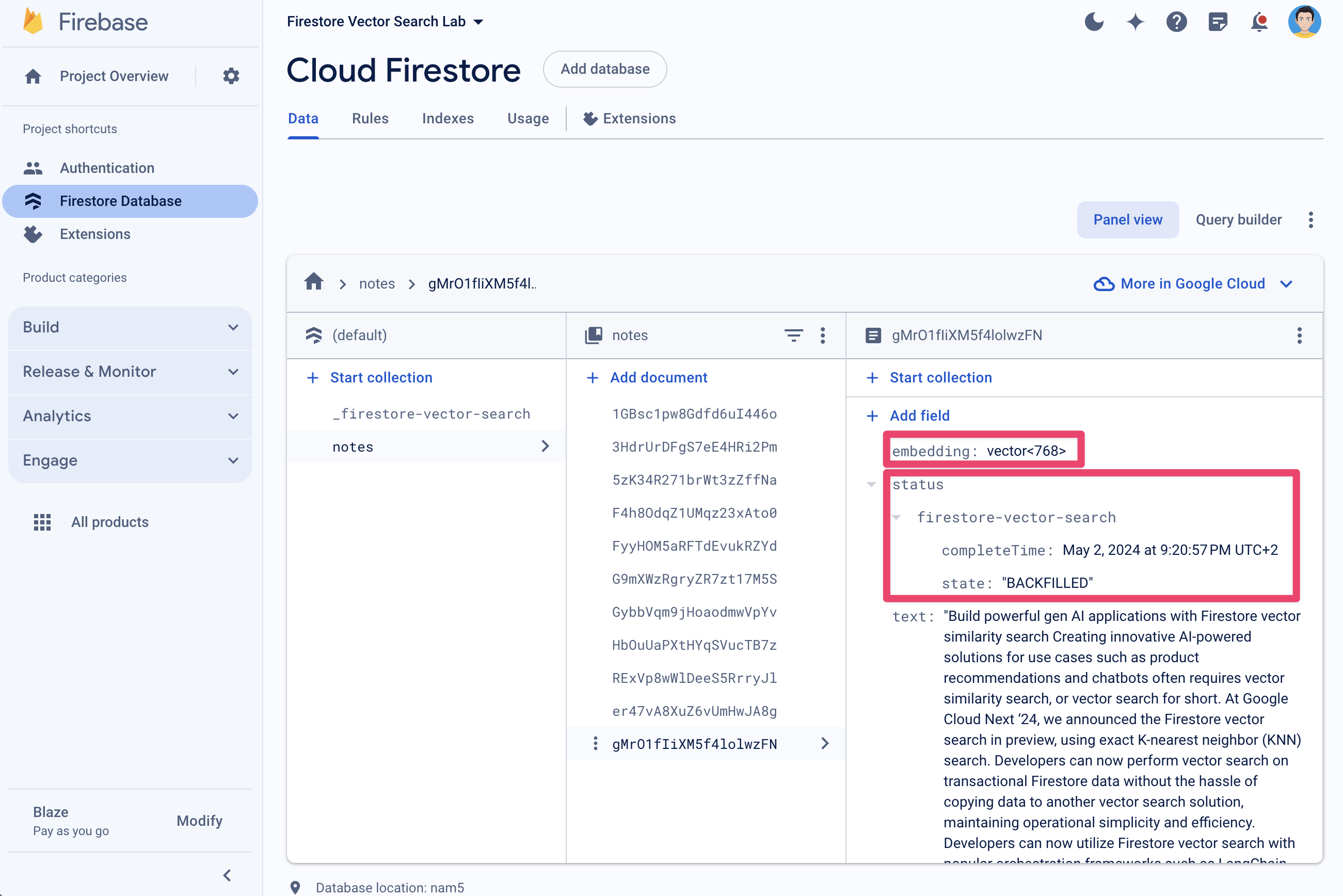
Task: Select the Indexes tab in Cloud Firestore
Action: pyautogui.click(x=448, y=118)
